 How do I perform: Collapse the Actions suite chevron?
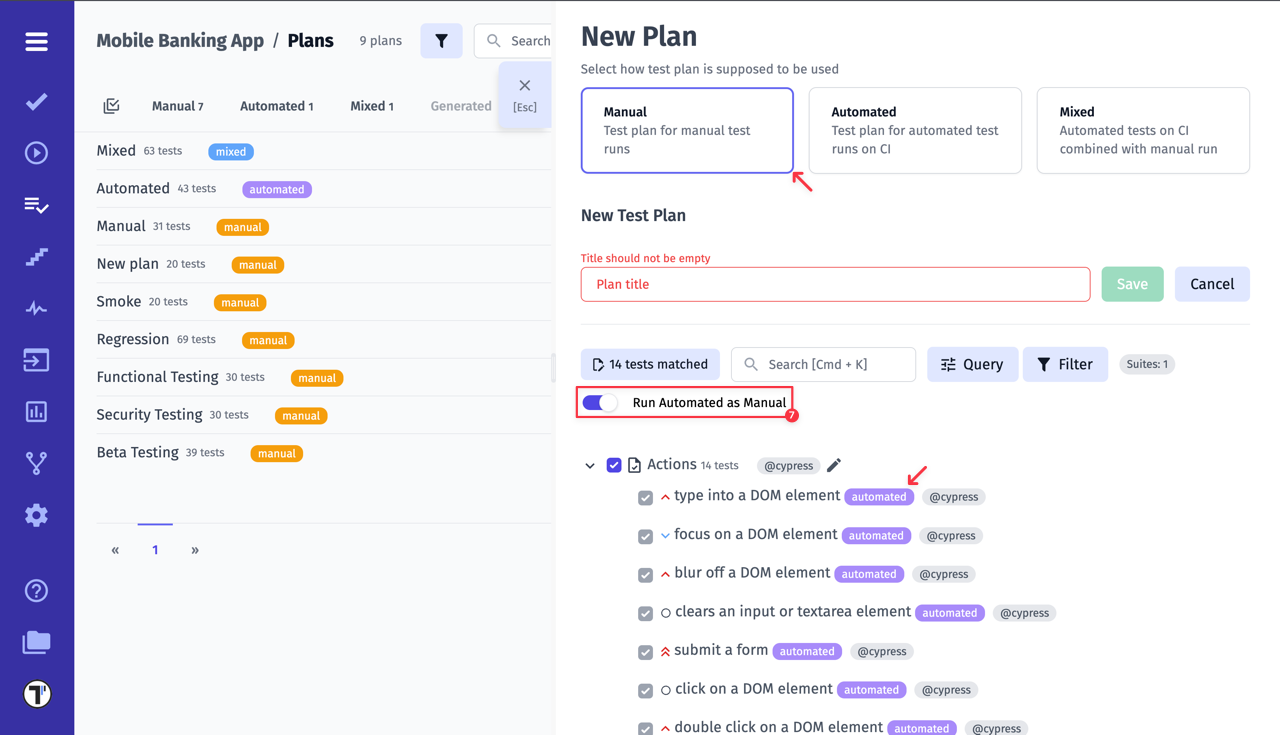click(x=590, y=466)
